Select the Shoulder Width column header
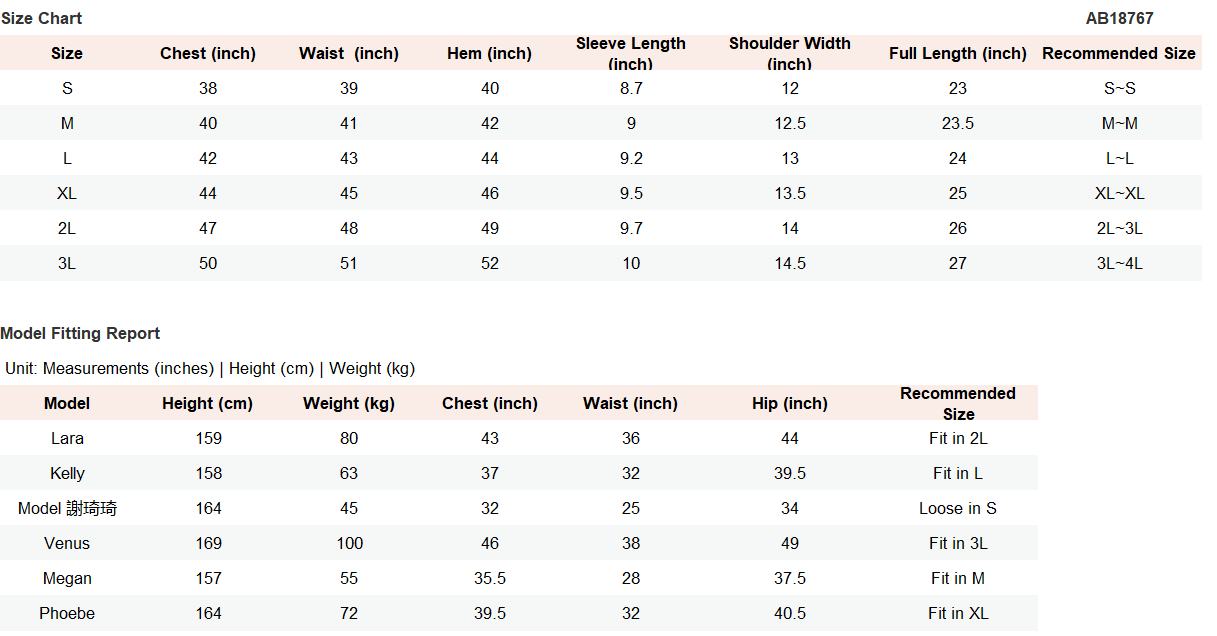The image size is (1217, 636). tap(789, 53)
